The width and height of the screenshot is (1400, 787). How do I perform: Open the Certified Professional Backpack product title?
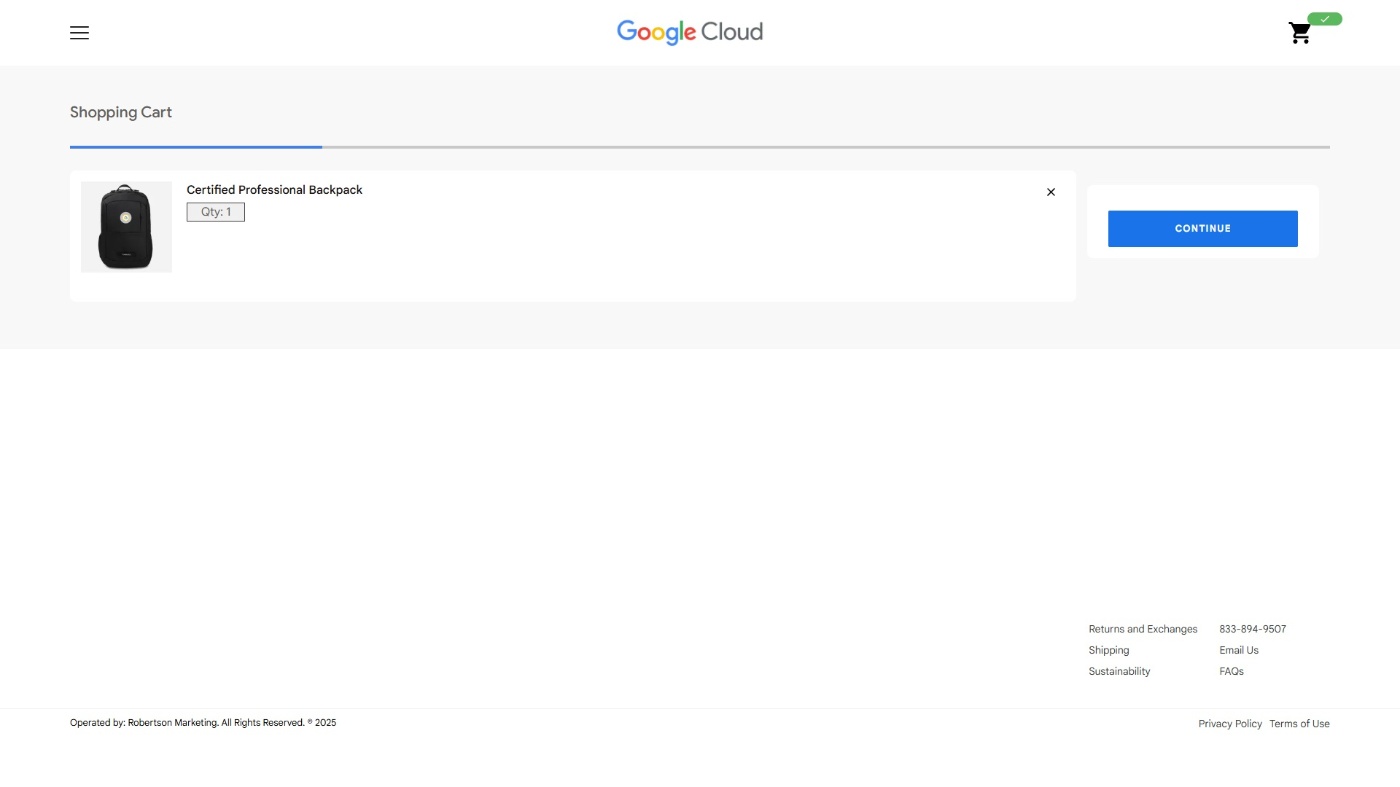point(274,190)
